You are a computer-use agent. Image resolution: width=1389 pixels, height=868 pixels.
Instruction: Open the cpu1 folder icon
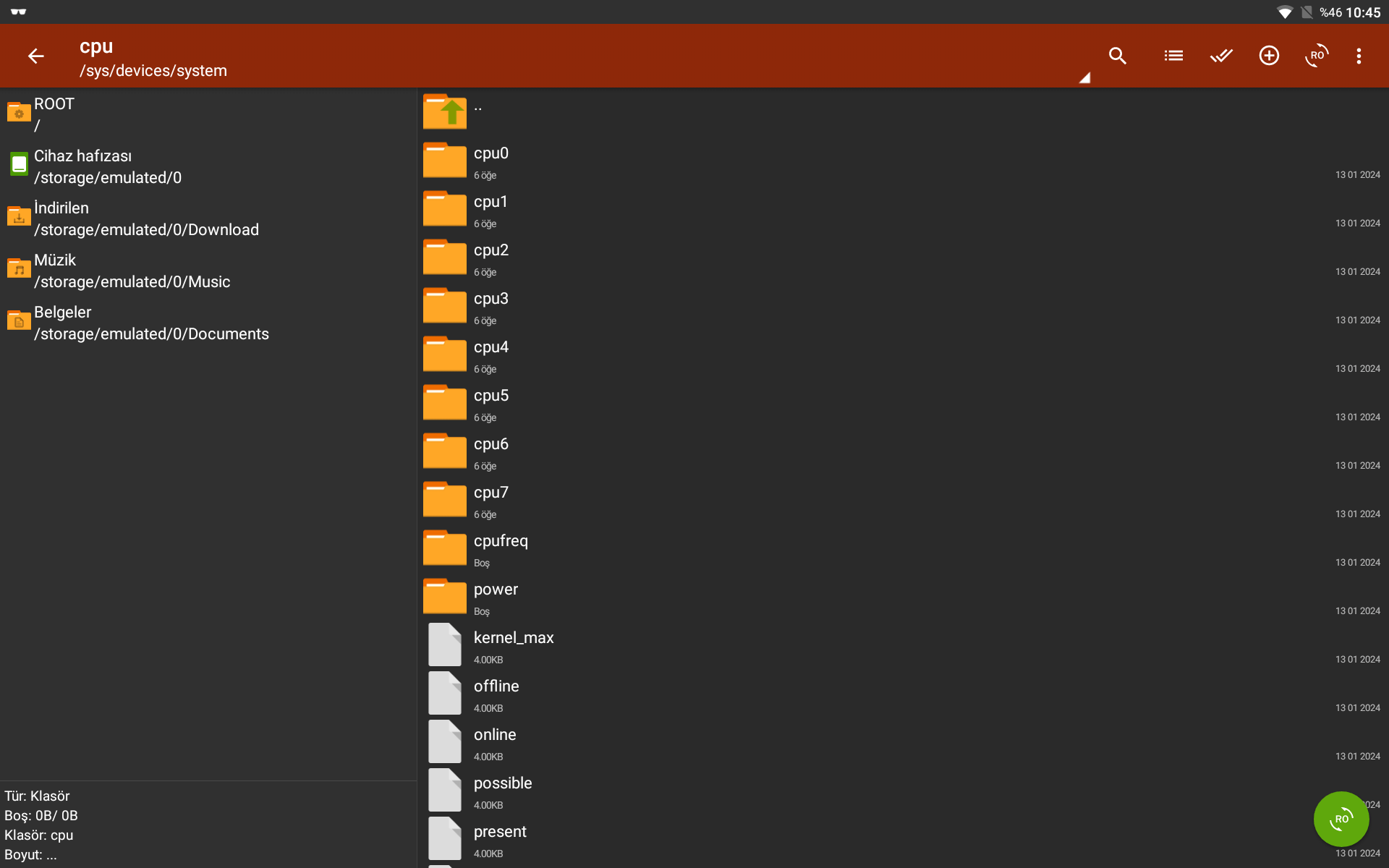(445, 209)
